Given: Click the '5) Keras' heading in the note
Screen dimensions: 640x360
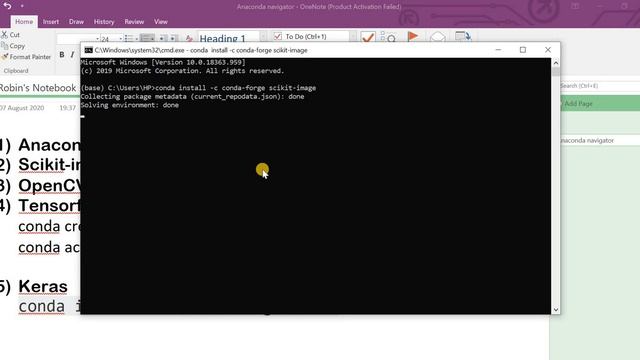Looking at the screenshot, I should click(x=34, y=287).
